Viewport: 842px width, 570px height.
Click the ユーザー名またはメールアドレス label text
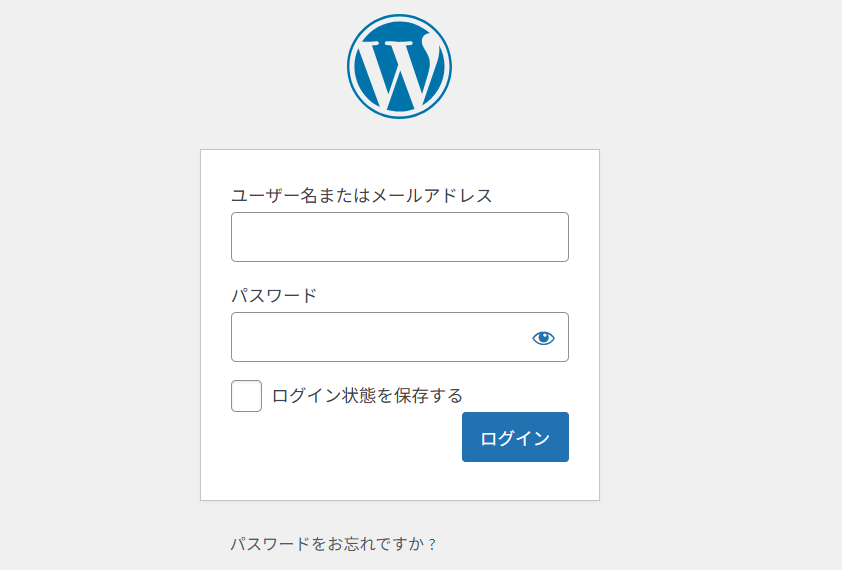[x=361, y=196]
